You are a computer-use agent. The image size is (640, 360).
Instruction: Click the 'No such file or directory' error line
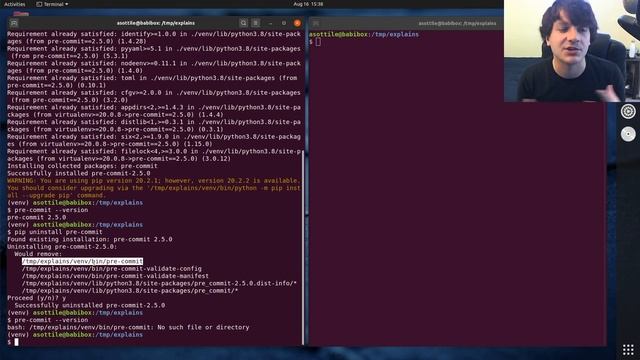[128, 327]
